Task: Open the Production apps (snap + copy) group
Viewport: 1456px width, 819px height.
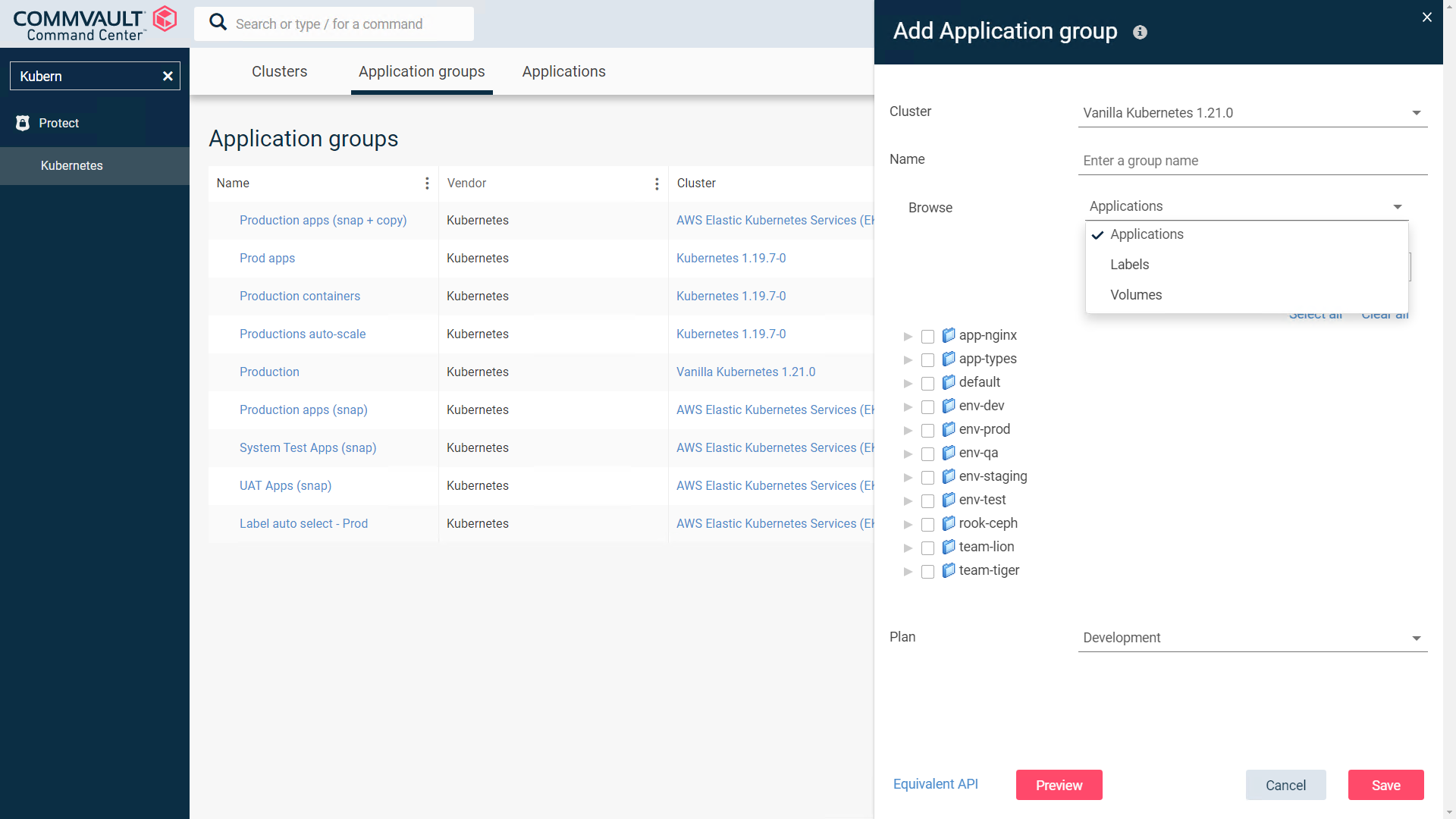Action: pyautogui.click(x=323, y=220)
